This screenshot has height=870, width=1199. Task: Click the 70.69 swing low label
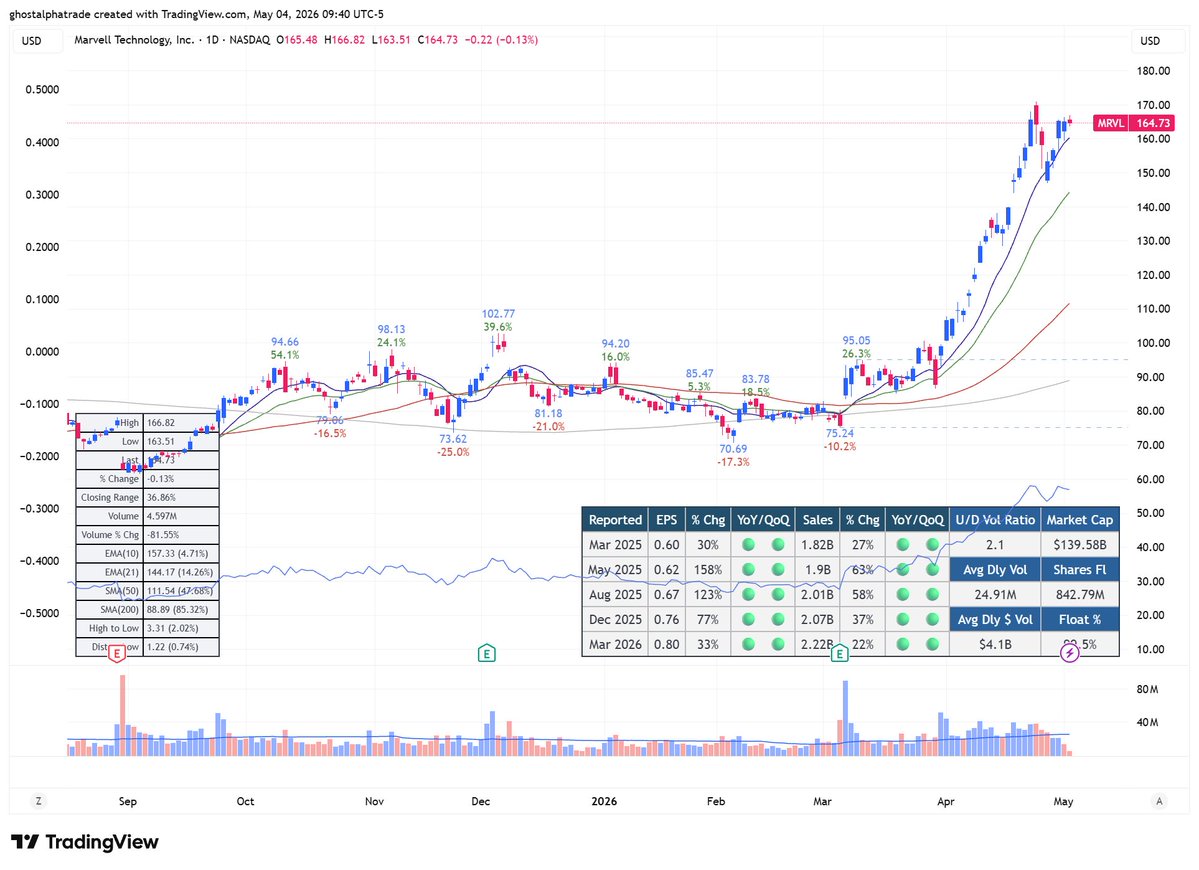click(733, 449)
